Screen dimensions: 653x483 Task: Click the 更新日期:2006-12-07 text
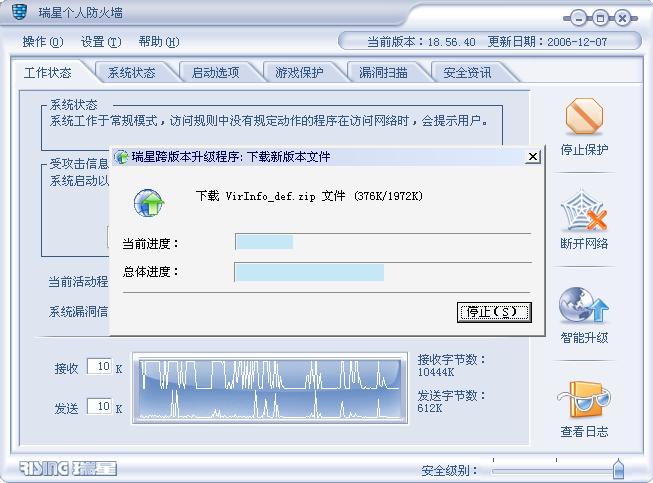point(547,42)
